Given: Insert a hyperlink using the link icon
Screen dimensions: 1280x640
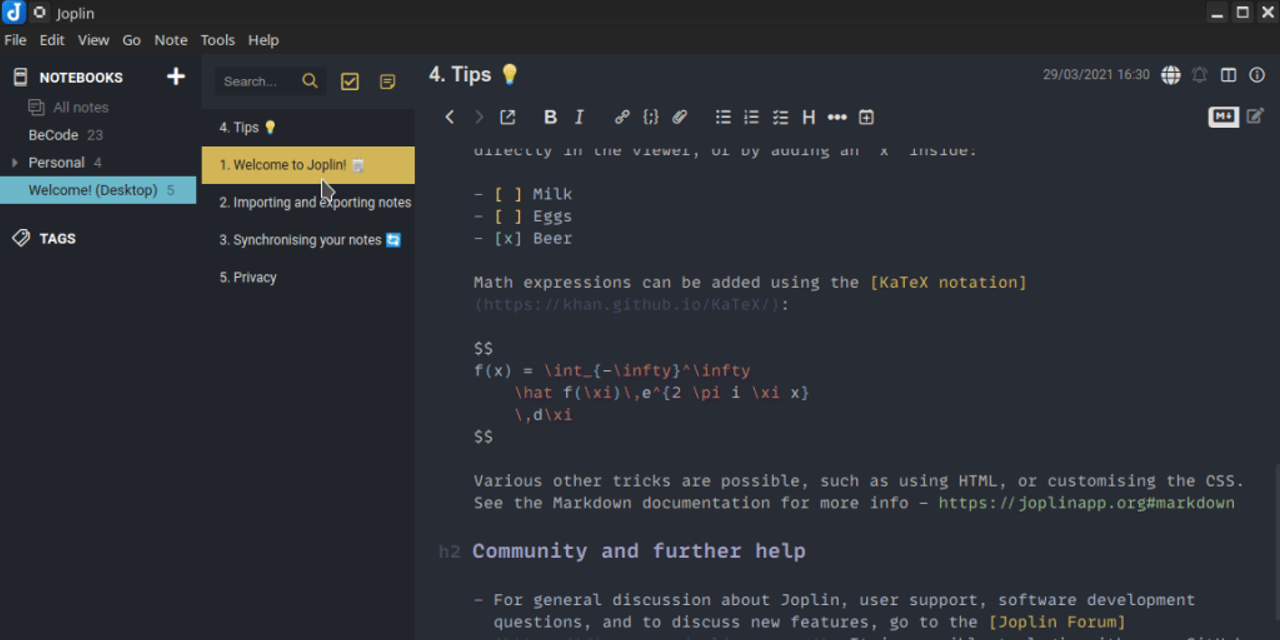Looking at the screenshot, I should tap(622, 117).
